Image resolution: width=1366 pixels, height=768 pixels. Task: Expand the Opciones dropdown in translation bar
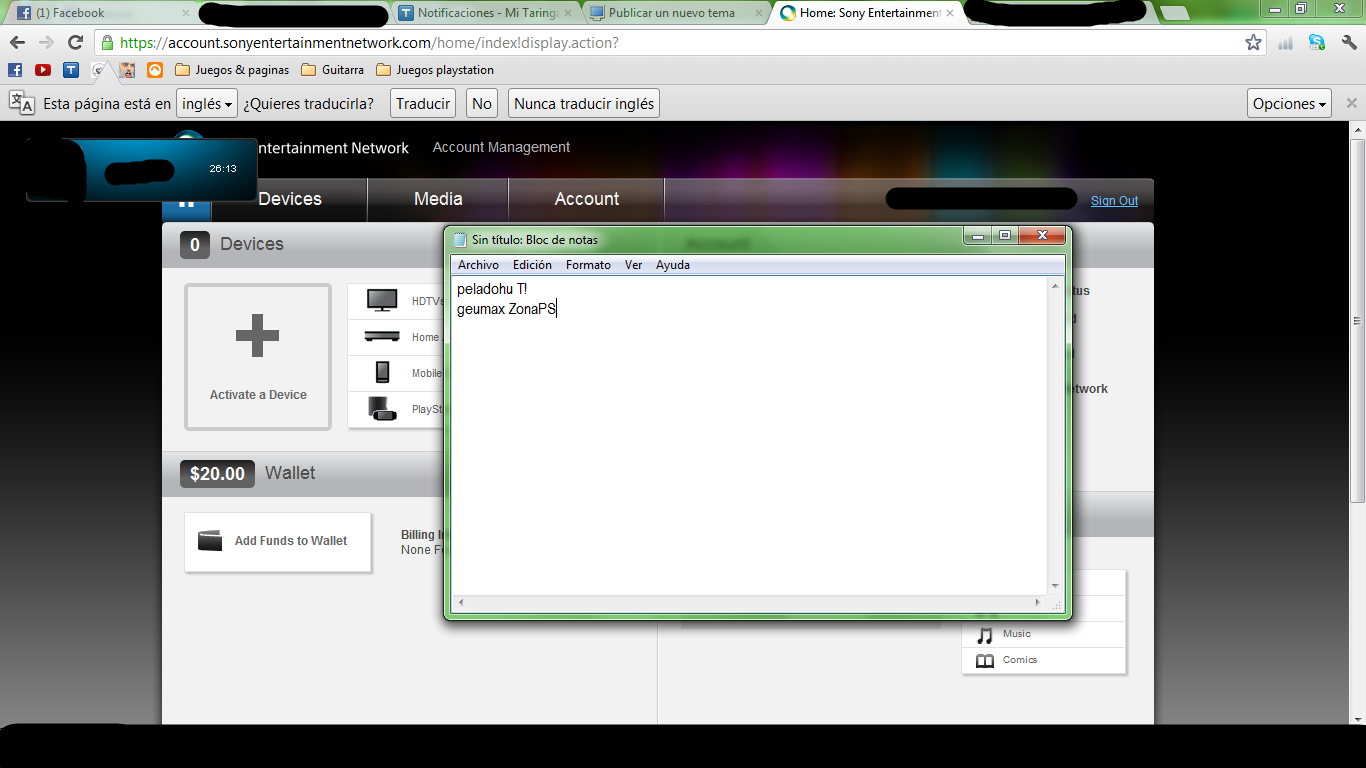click(x=1290, y=103)
